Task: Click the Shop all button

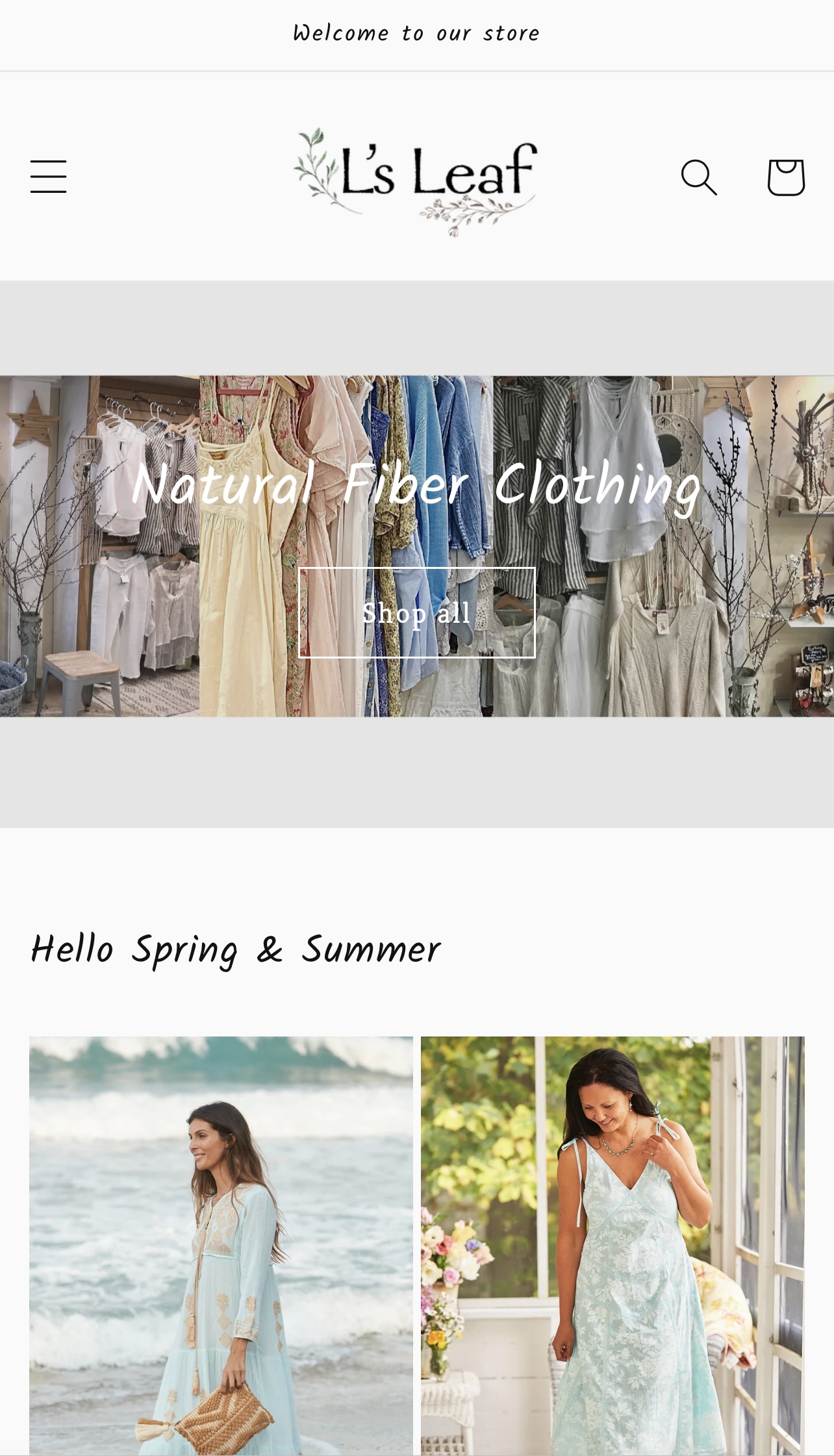Action: (416, 612)
